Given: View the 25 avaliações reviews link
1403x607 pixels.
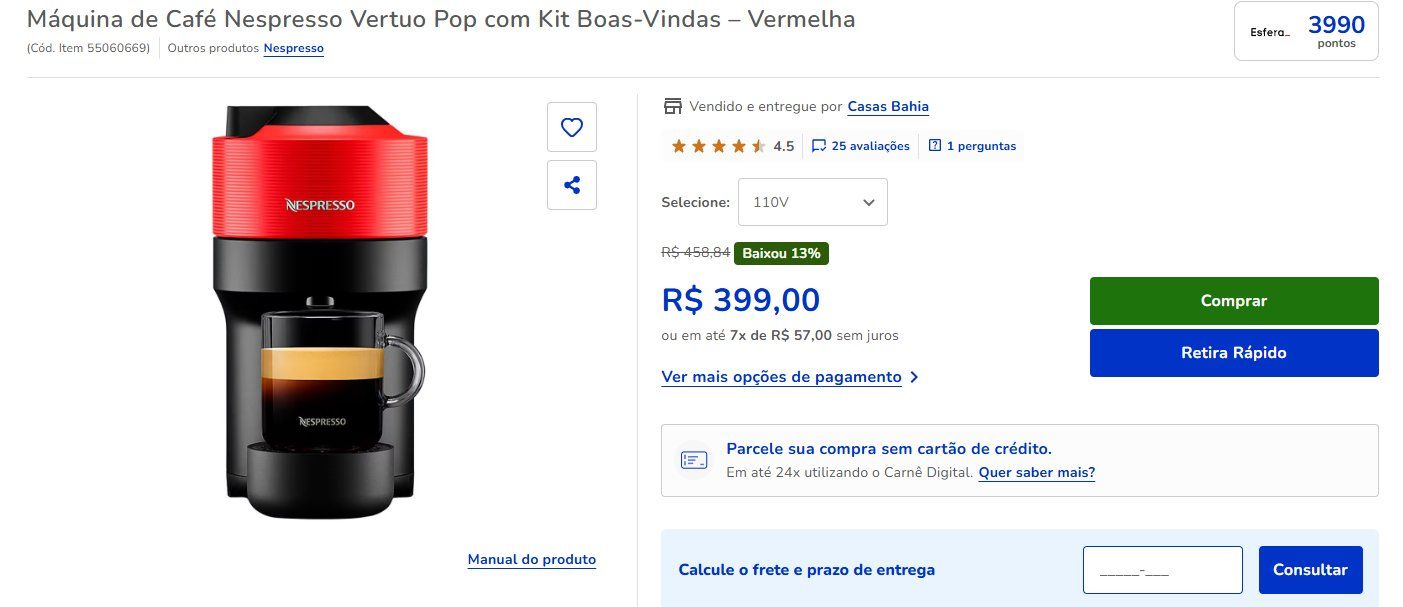Looking at the screenshot, I should pyautogui.click(x=870, y=146).
